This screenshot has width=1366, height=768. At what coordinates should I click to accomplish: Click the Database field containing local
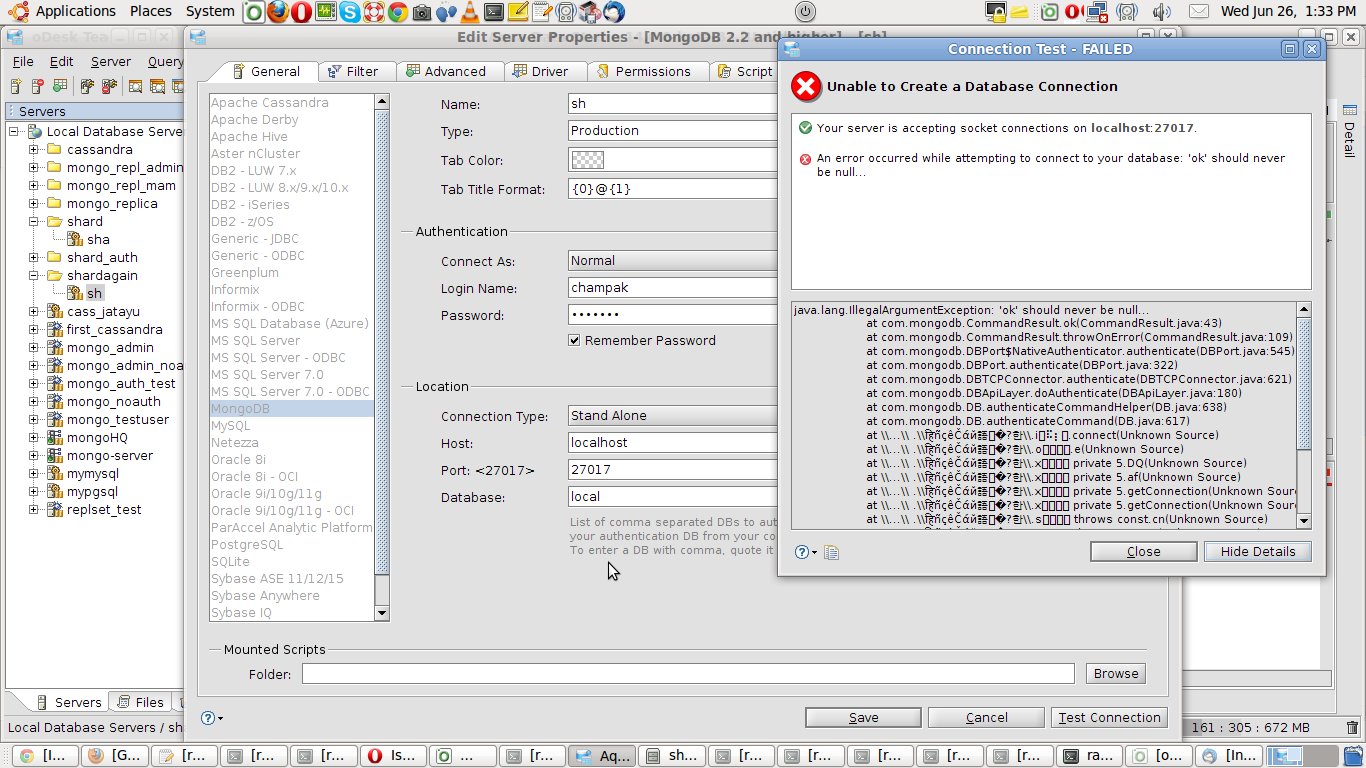pos(673,497)
